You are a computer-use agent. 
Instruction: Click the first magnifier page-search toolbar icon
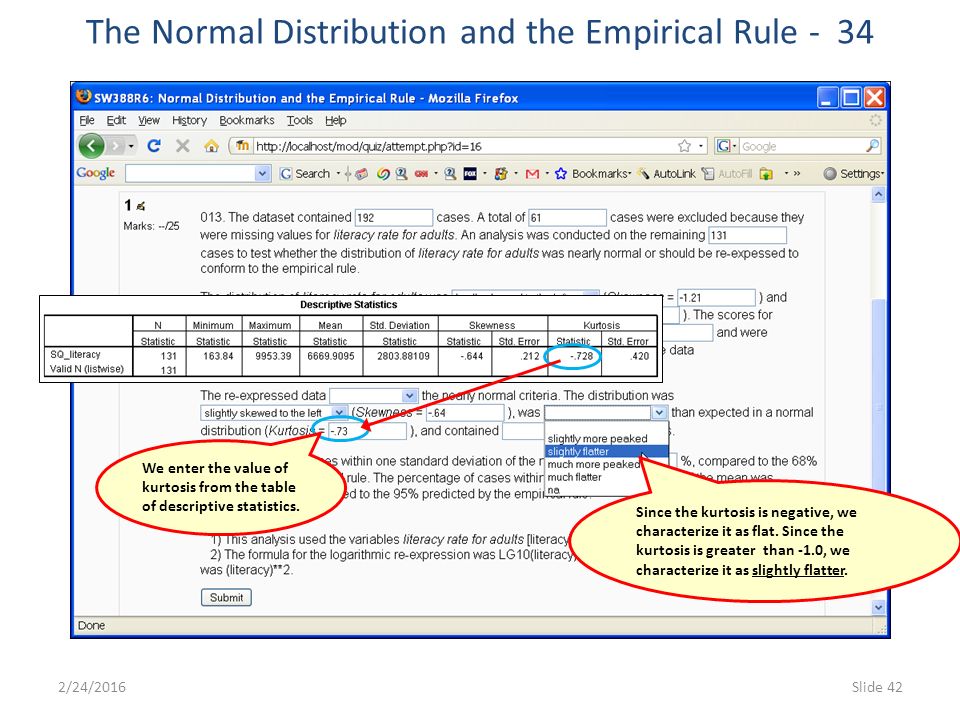pos(402,174)
